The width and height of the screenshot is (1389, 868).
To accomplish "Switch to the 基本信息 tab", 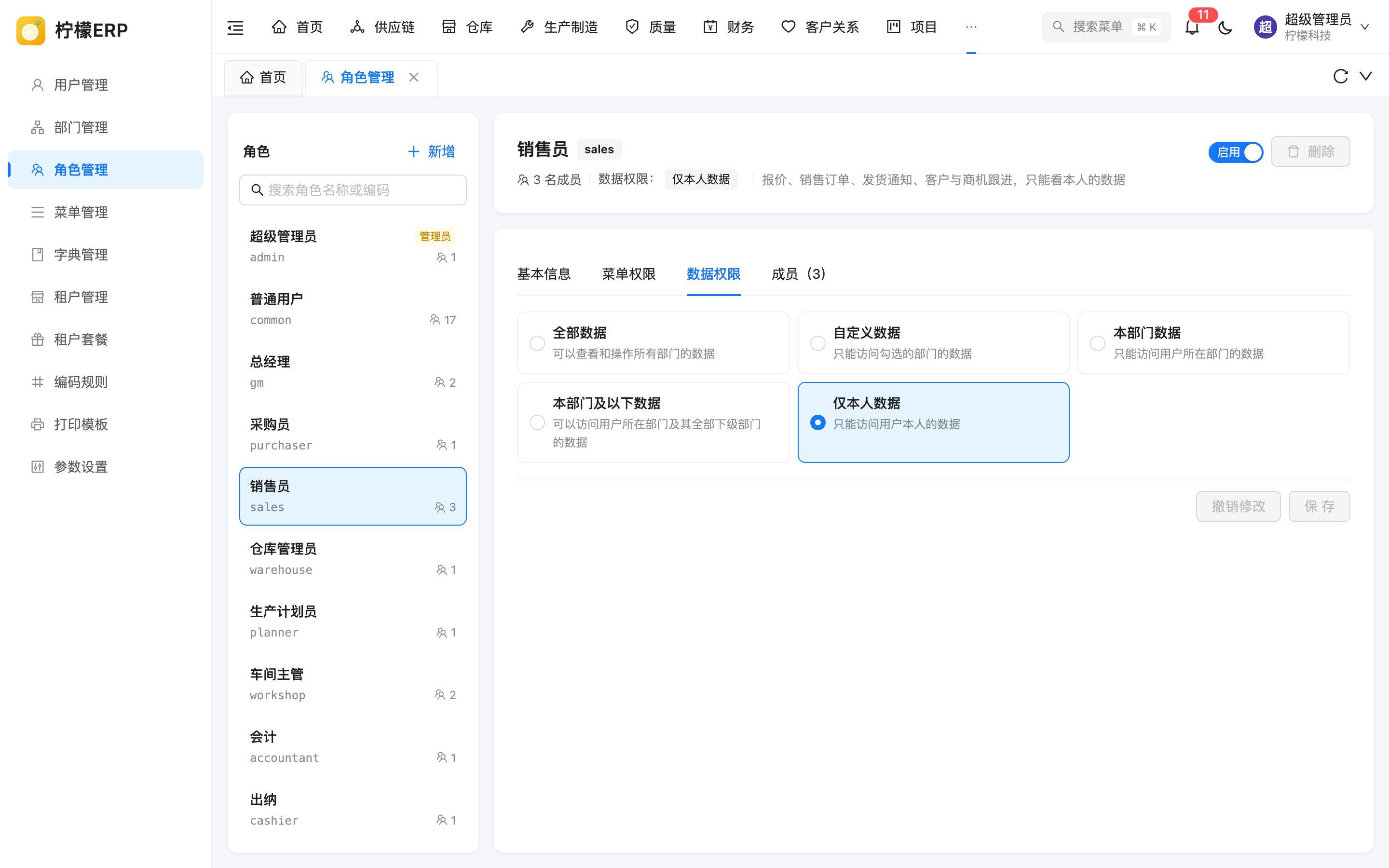I will (544, 274).
